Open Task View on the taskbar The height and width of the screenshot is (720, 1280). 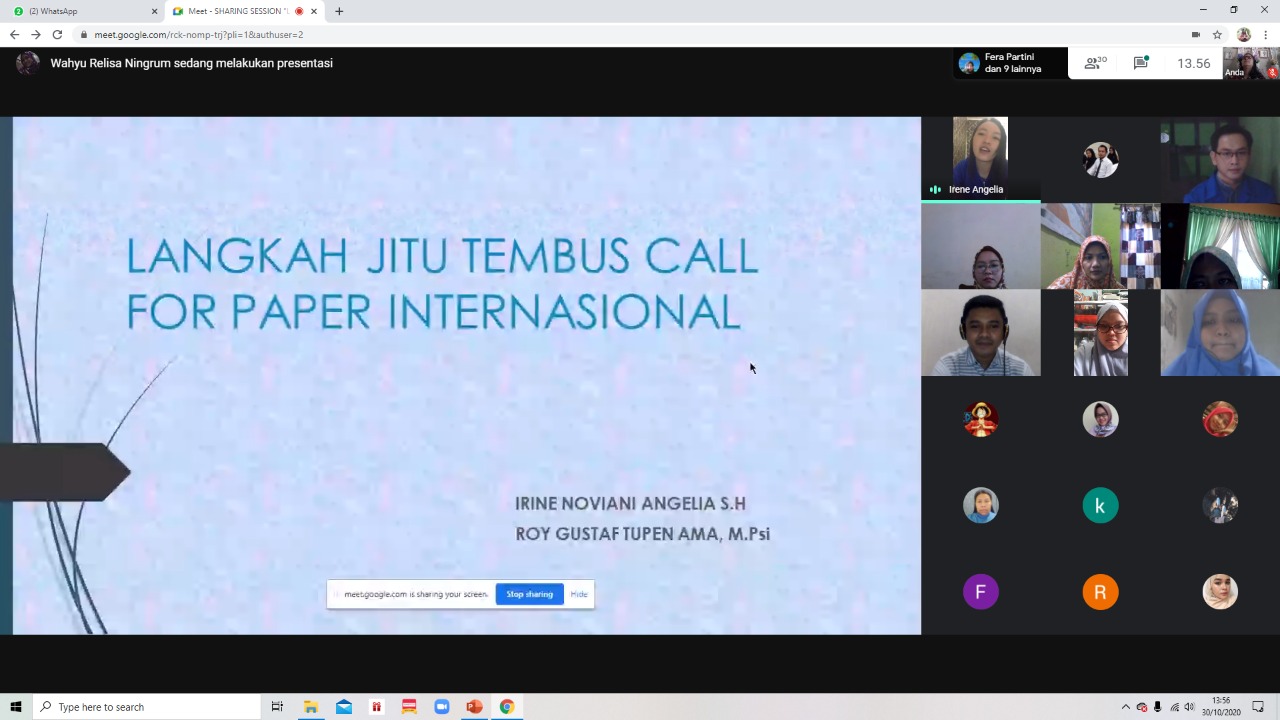coord(277,707)
